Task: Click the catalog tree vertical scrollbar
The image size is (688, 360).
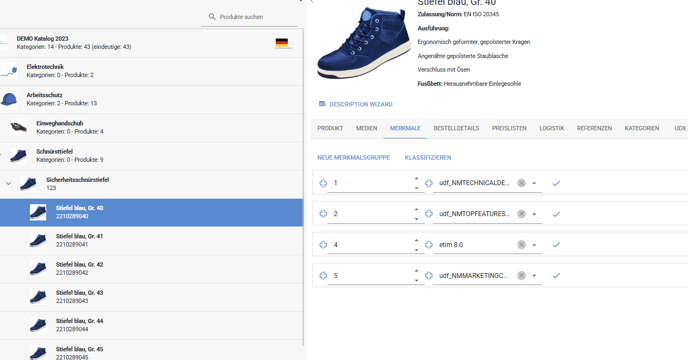Action: (304, 188)
